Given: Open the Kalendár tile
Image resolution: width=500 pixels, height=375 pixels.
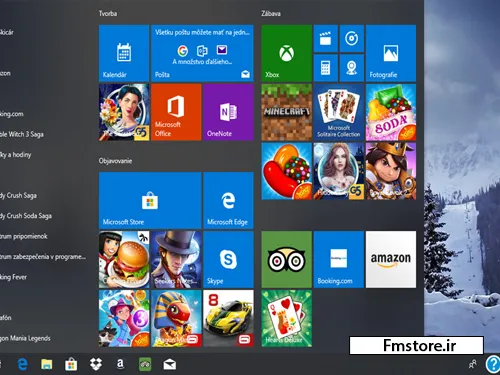Looking at the screenshot, I should 124,53.
